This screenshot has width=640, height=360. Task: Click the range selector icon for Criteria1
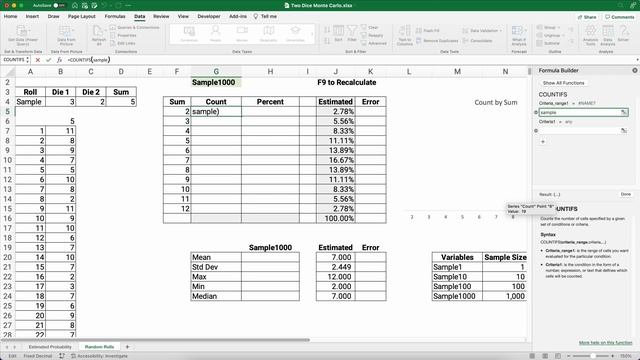pos(624,131)
